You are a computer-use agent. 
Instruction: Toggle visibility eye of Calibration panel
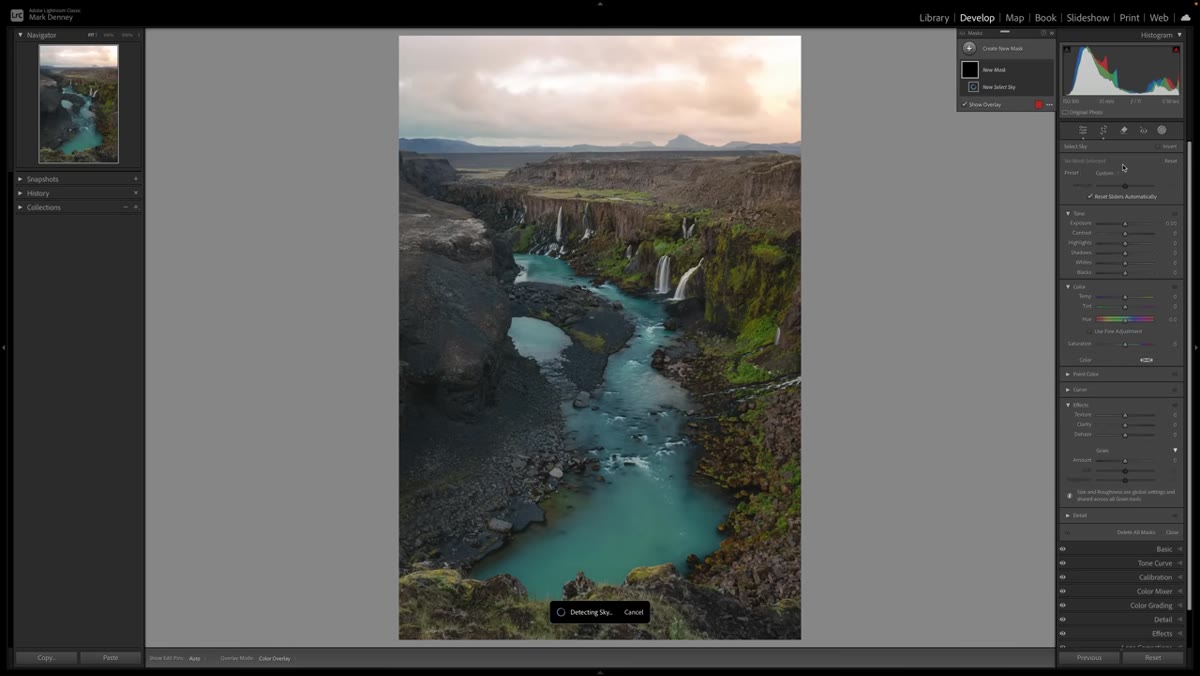(1063, 577)
